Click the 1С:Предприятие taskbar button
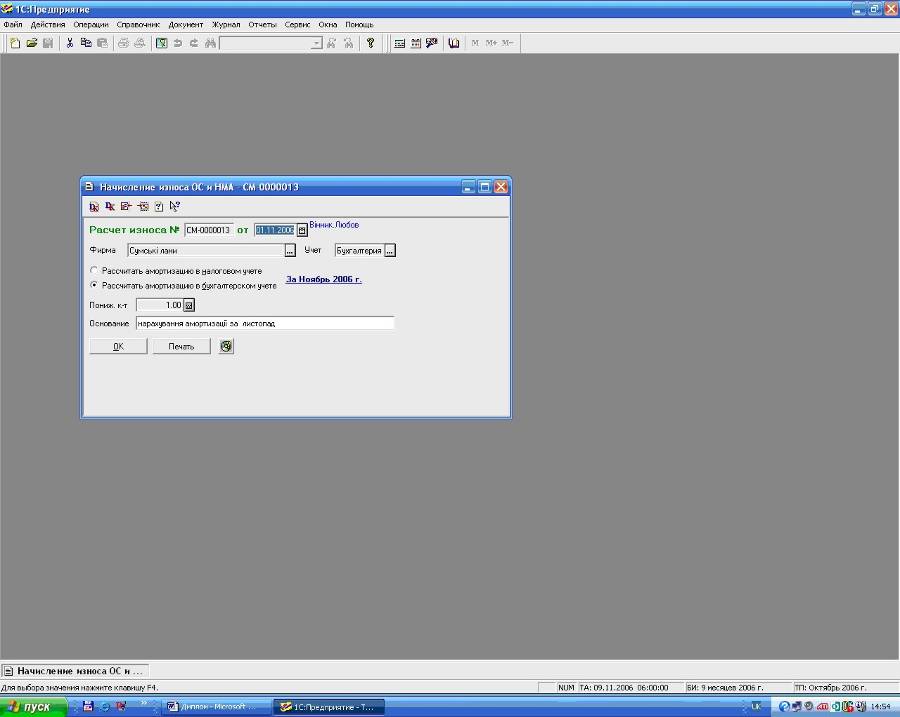Viewport: 900px width, 717px height. pos(329,707)
